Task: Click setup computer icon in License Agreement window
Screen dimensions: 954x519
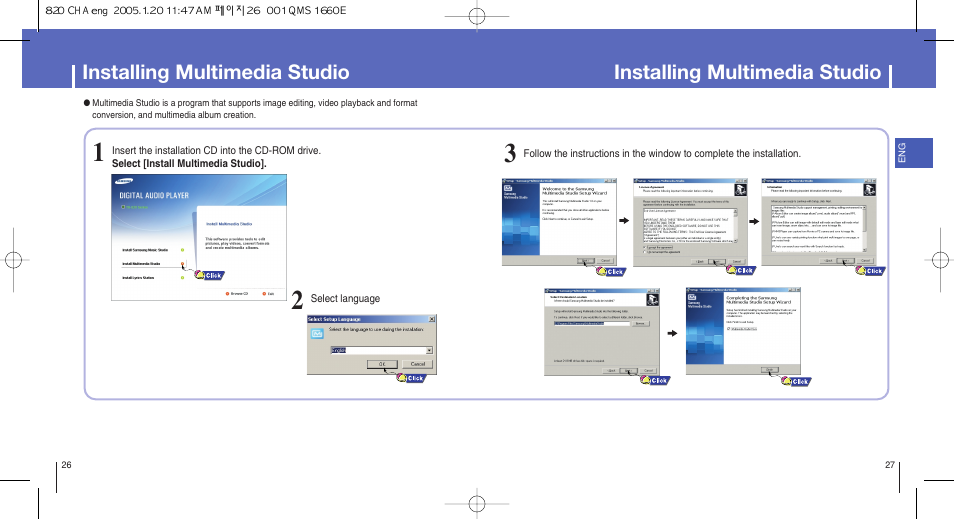Action: pyautogui.click(x=740, y=190)
